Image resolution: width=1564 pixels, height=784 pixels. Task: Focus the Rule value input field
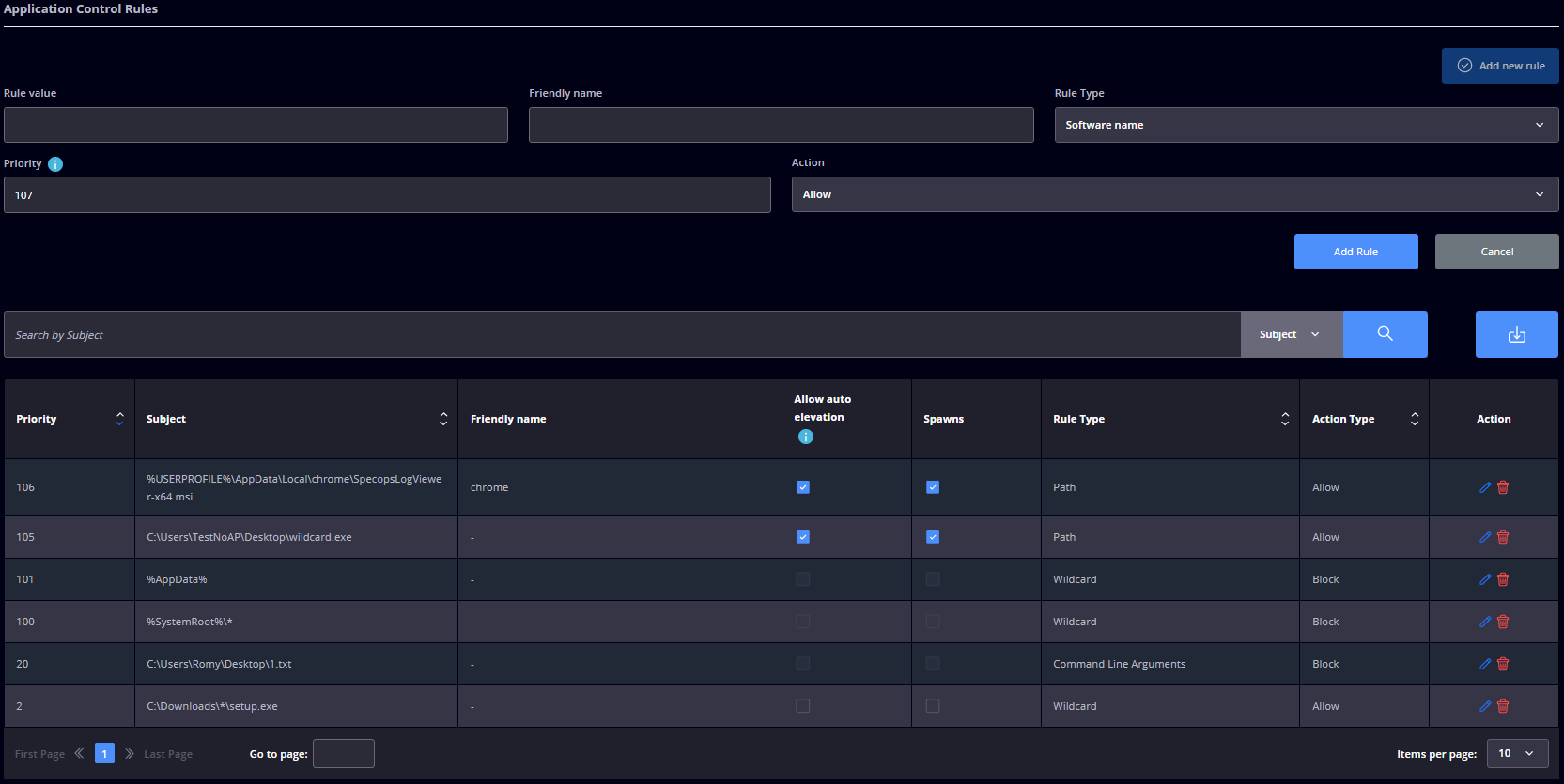(256, 125)
